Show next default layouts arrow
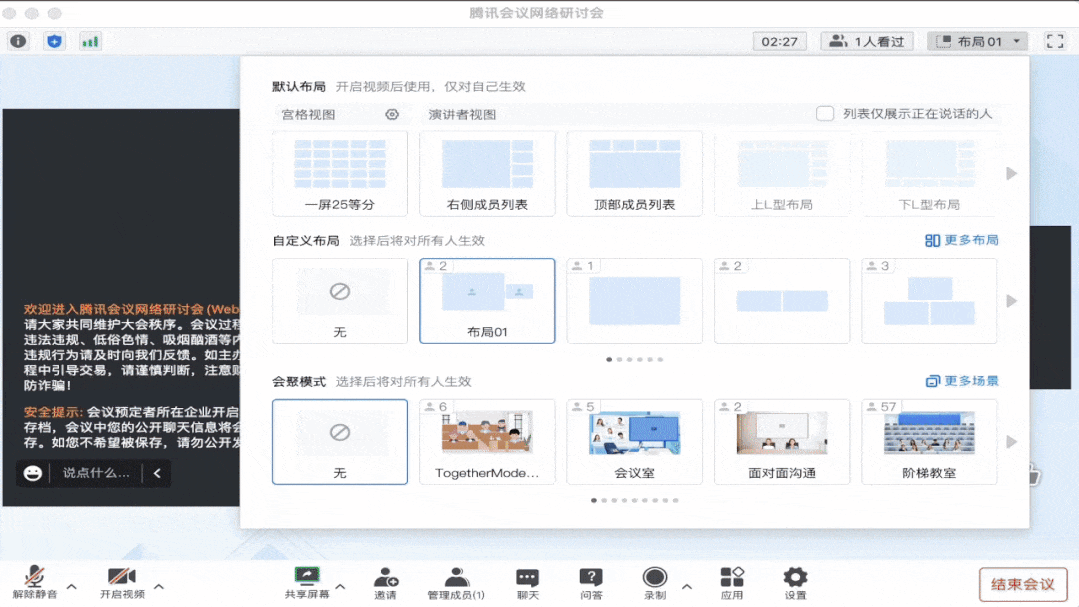 tap(1011, 173)
